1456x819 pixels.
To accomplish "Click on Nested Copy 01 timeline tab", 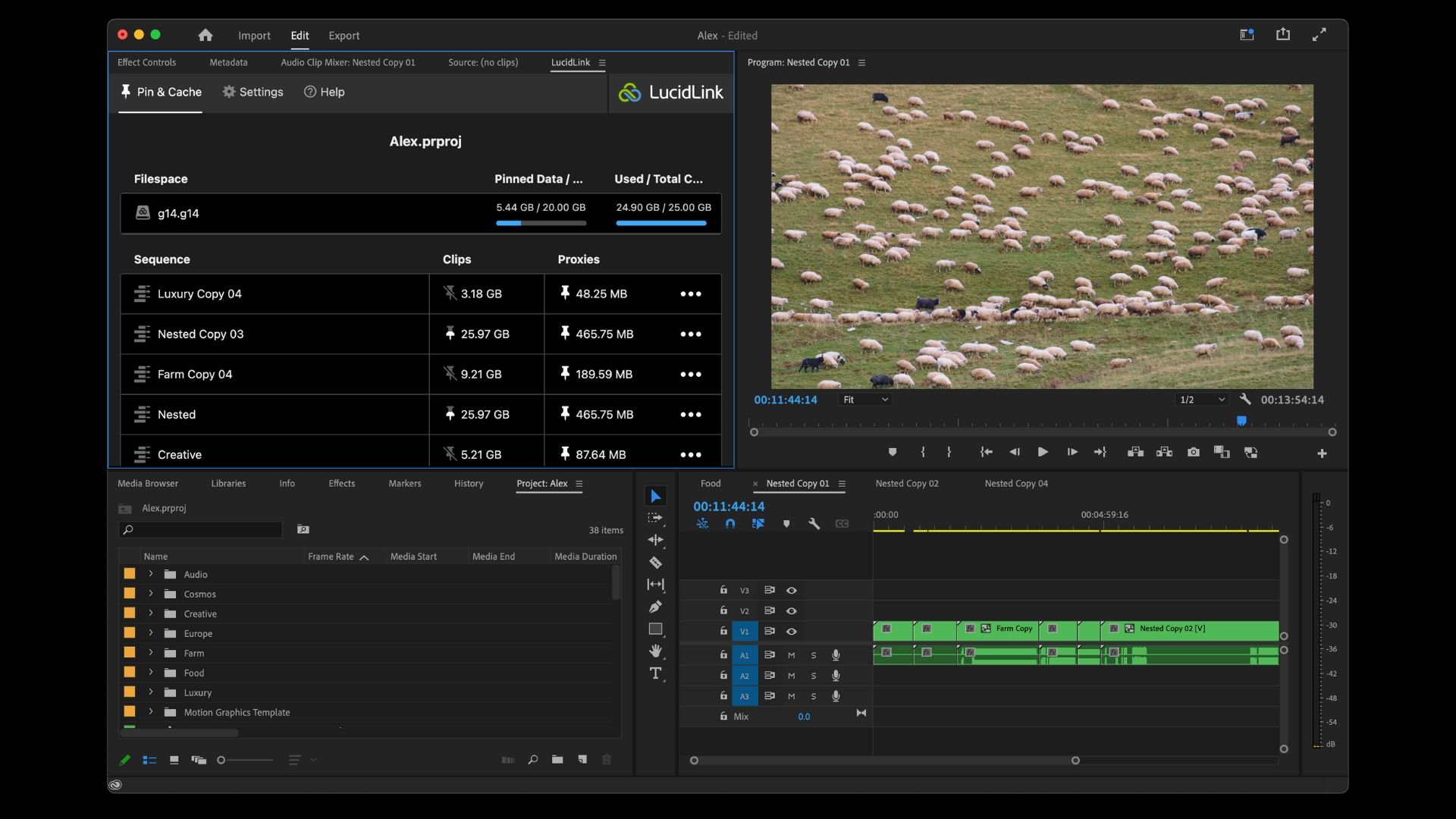I will 797,483.
